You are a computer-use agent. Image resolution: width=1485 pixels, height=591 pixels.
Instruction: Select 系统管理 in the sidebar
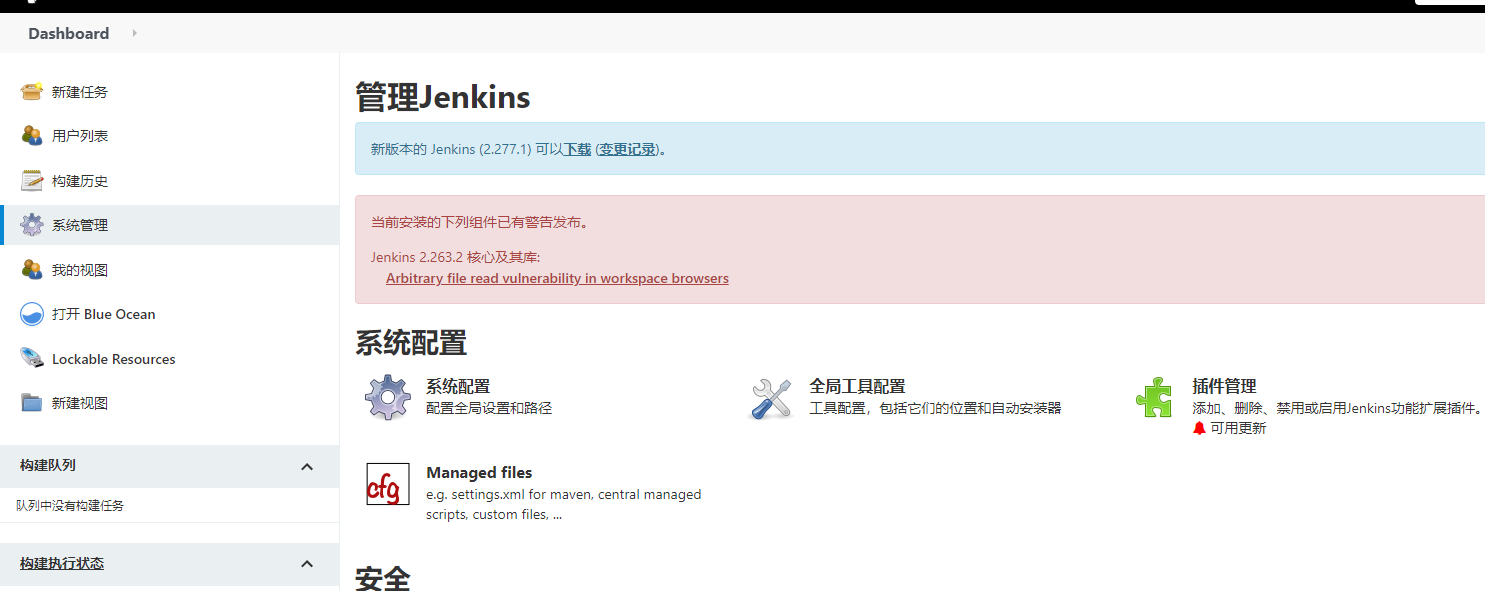coord(80,225)
